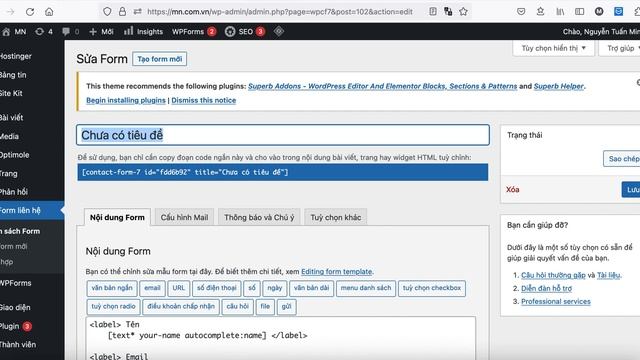Open the browser library icon

pos(560,12)
